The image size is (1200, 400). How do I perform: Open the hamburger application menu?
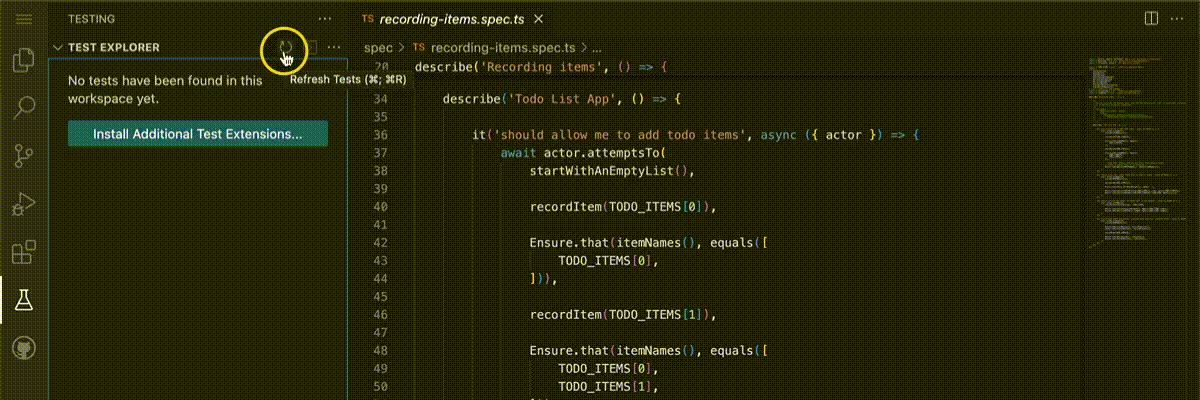22,18
